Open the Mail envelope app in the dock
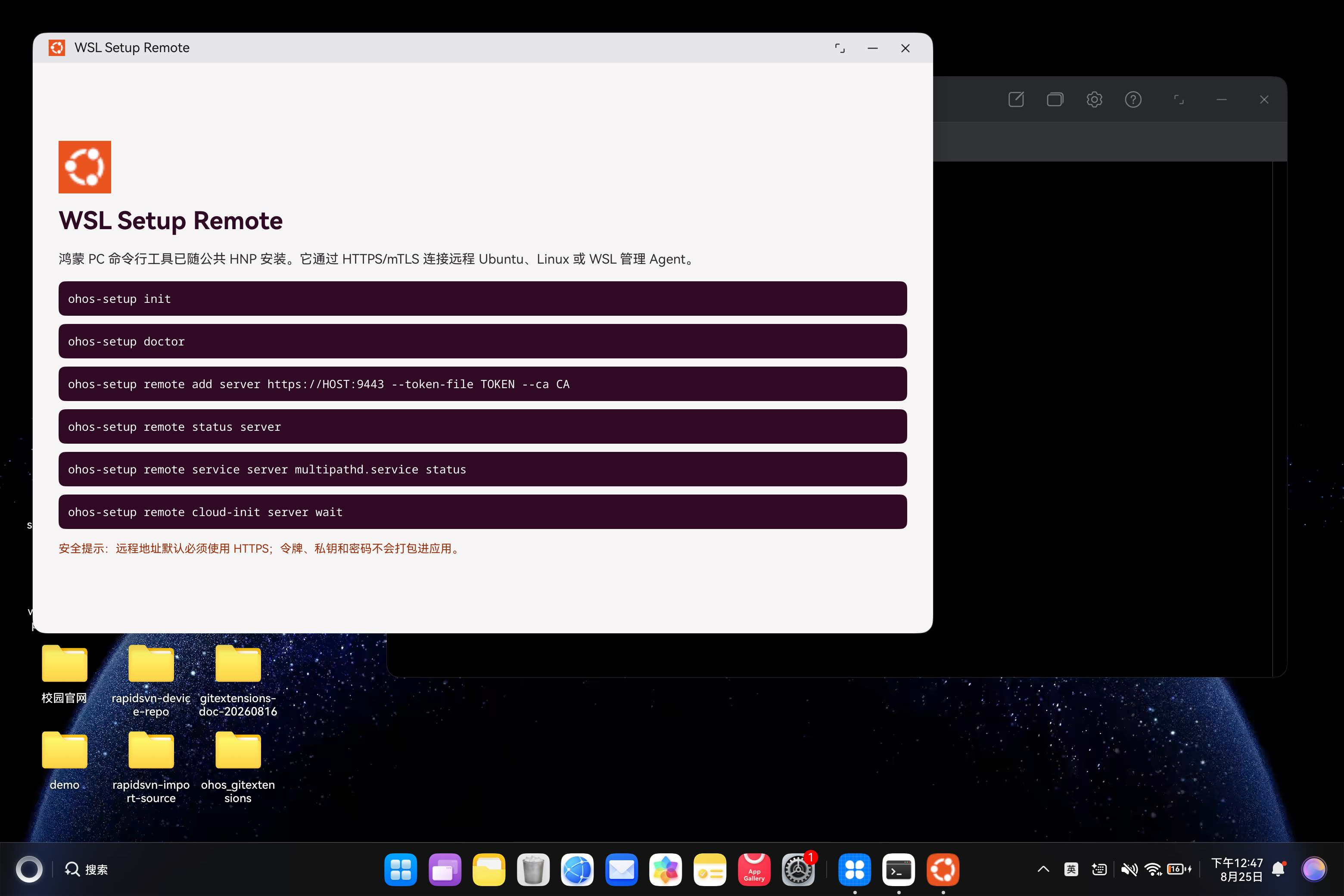Screen dimensions: 1344x896 pos(621,870)
